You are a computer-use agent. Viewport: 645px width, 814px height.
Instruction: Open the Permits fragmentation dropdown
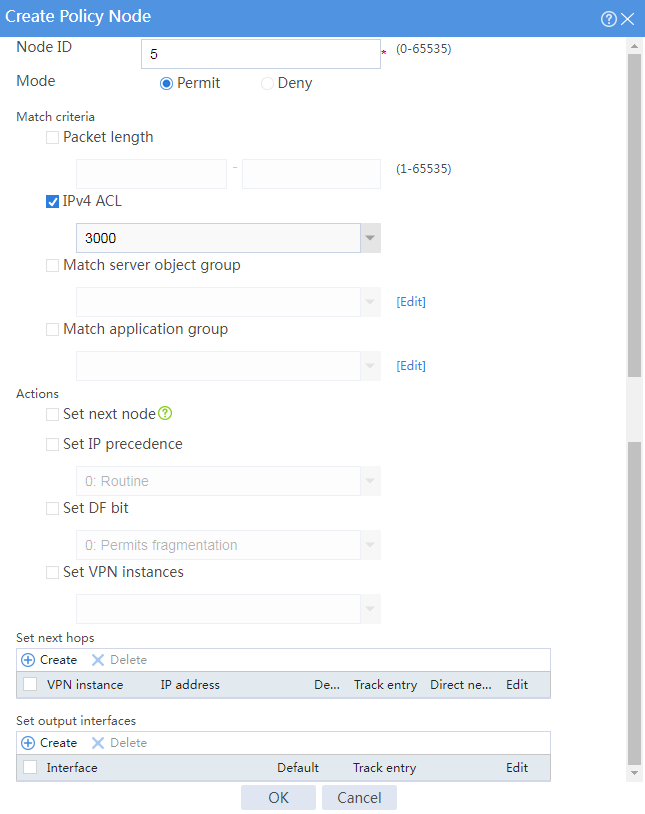229,545
